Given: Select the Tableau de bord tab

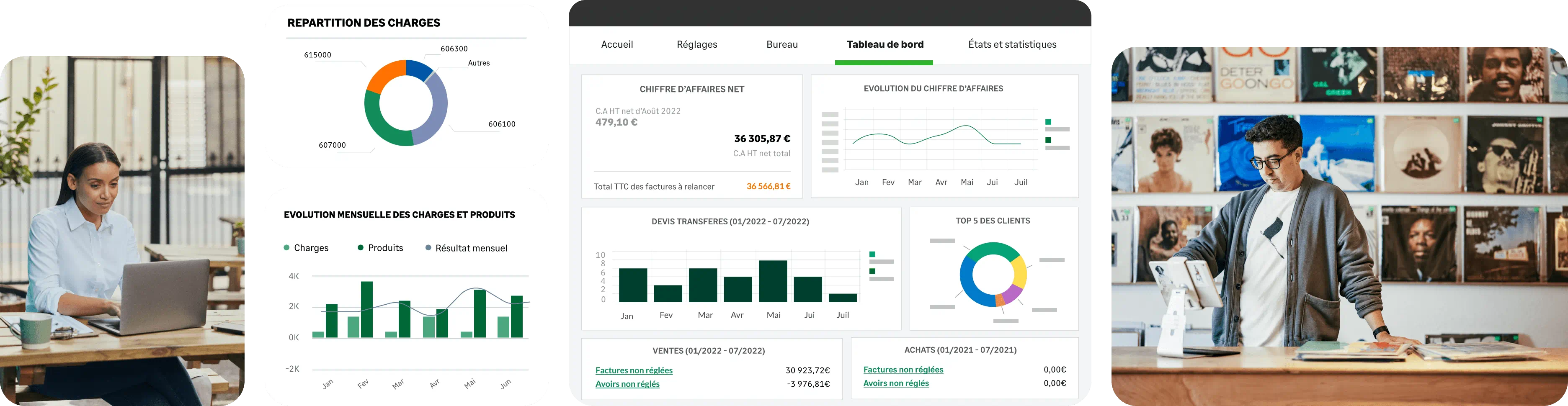Looking at the screenshot, I should 885,44.
